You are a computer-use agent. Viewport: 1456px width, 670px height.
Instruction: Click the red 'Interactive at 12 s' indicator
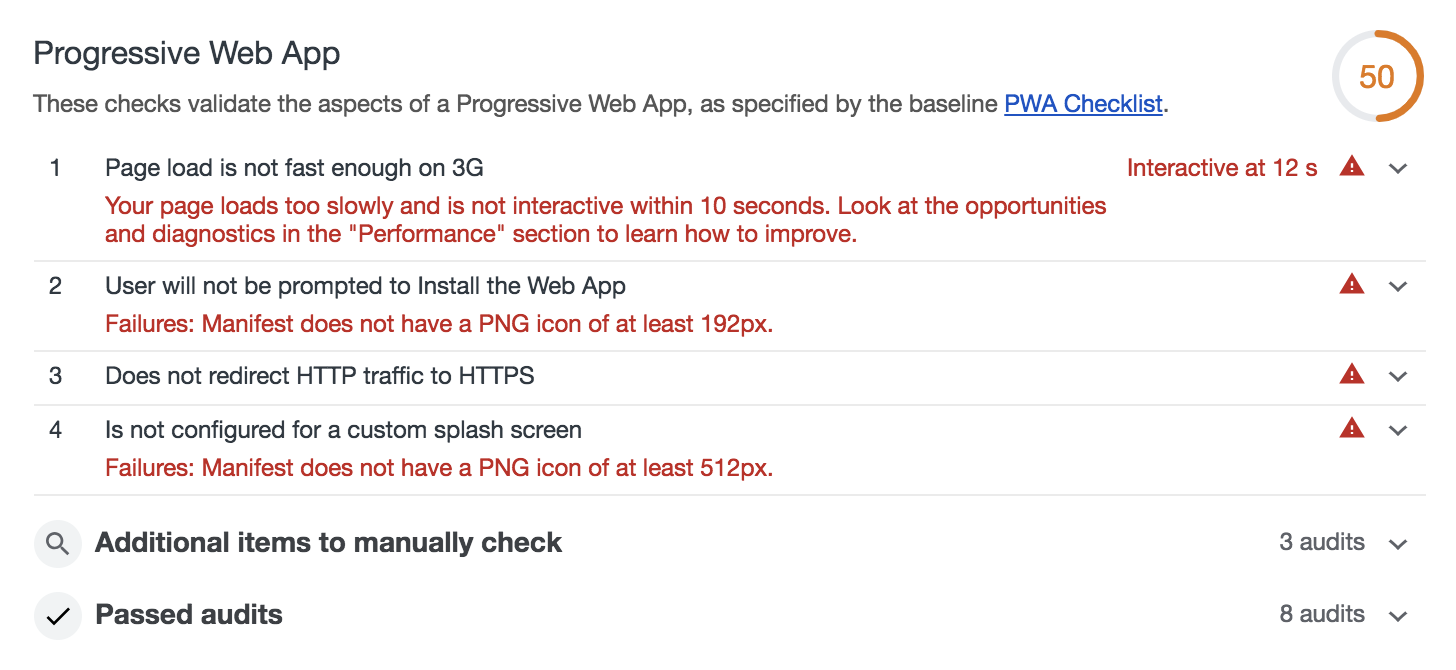coord(1222,167)
